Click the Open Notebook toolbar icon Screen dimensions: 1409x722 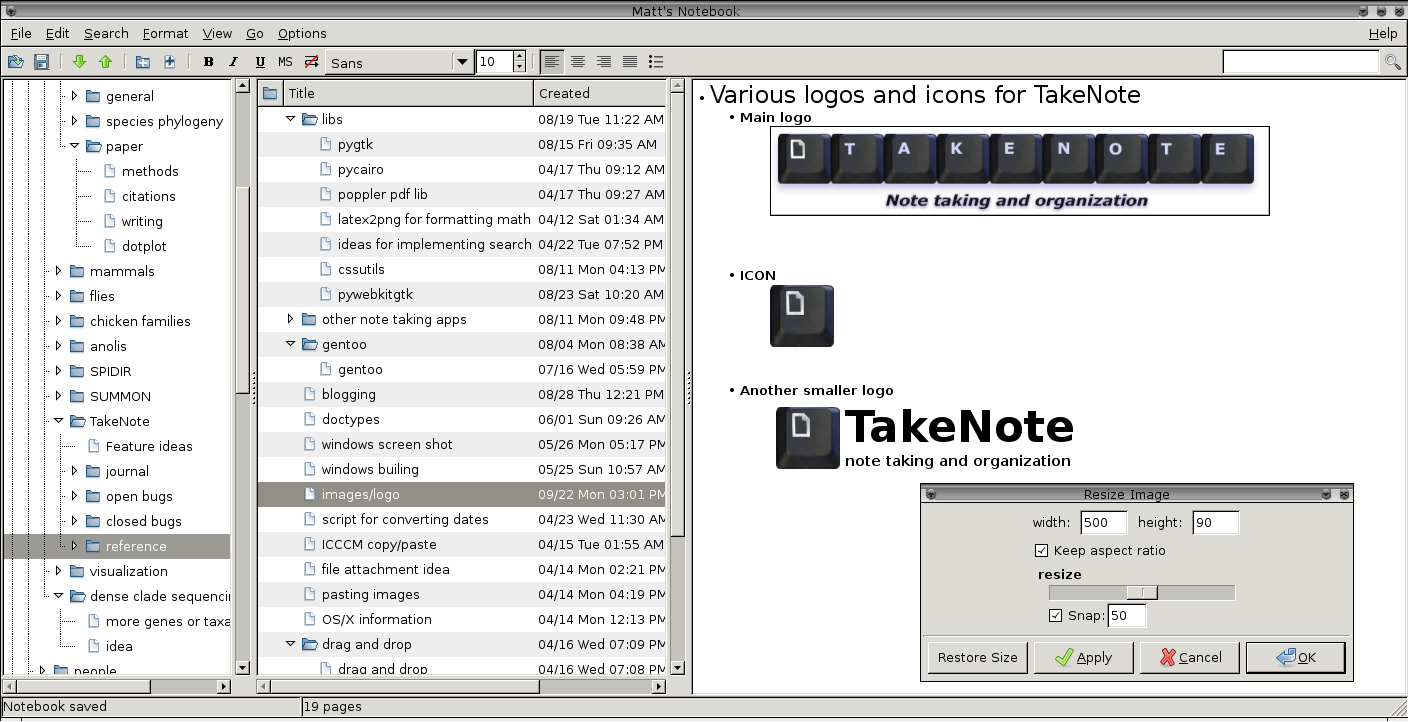pyautogui.click(x=15, y=62)
